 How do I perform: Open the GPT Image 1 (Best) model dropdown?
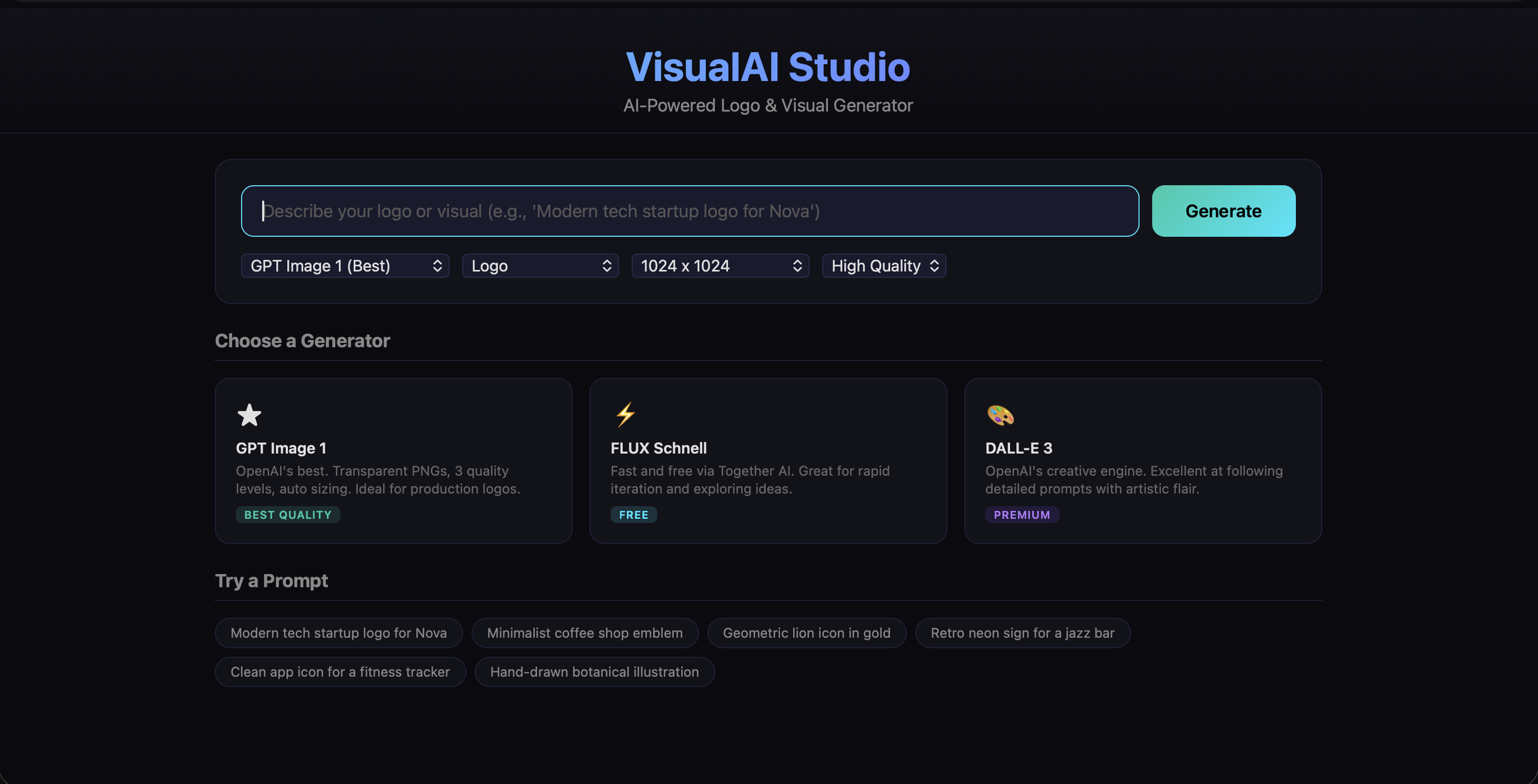point(345,266)
